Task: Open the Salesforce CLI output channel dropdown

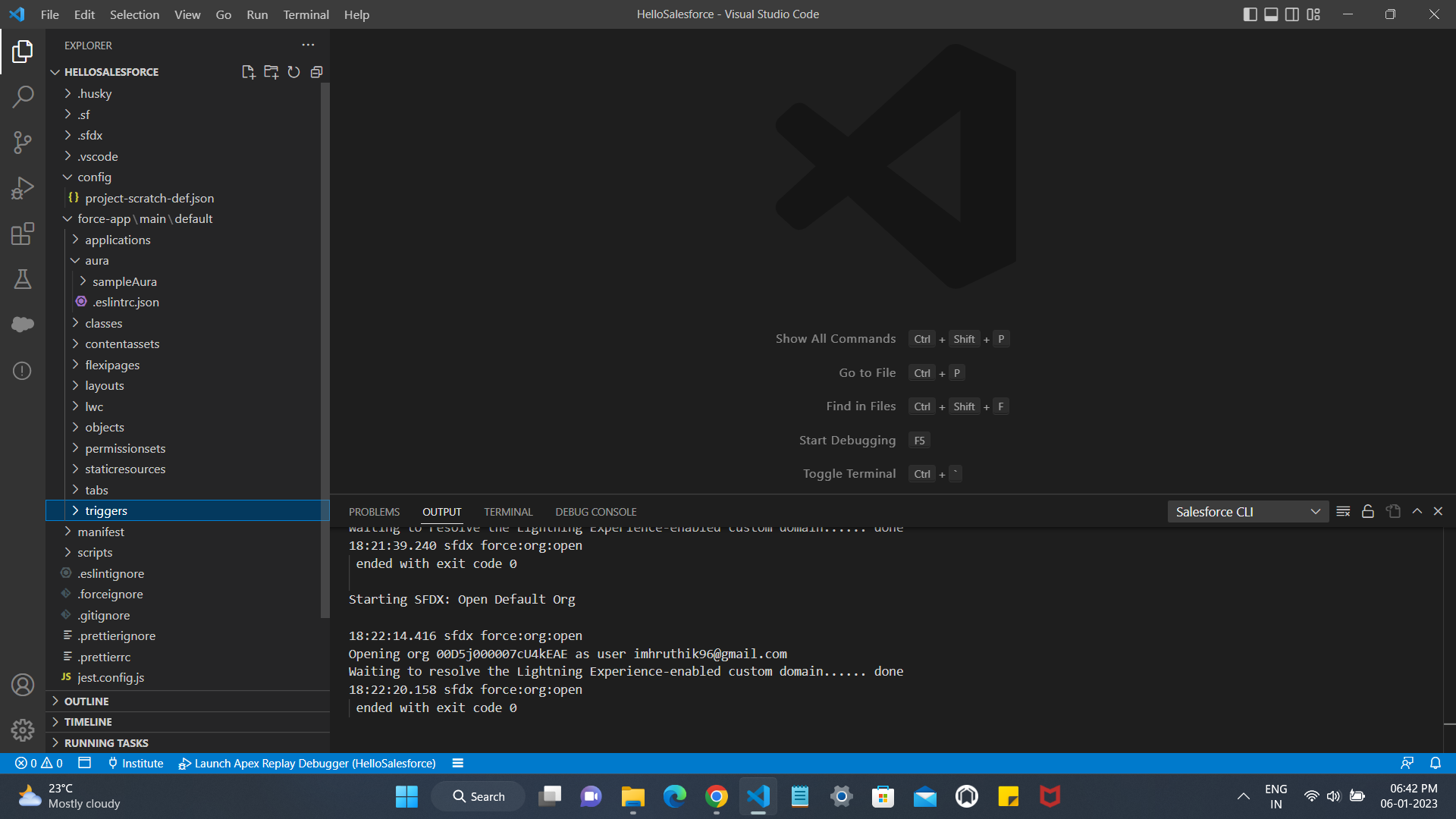Action: click(1247, 512)
